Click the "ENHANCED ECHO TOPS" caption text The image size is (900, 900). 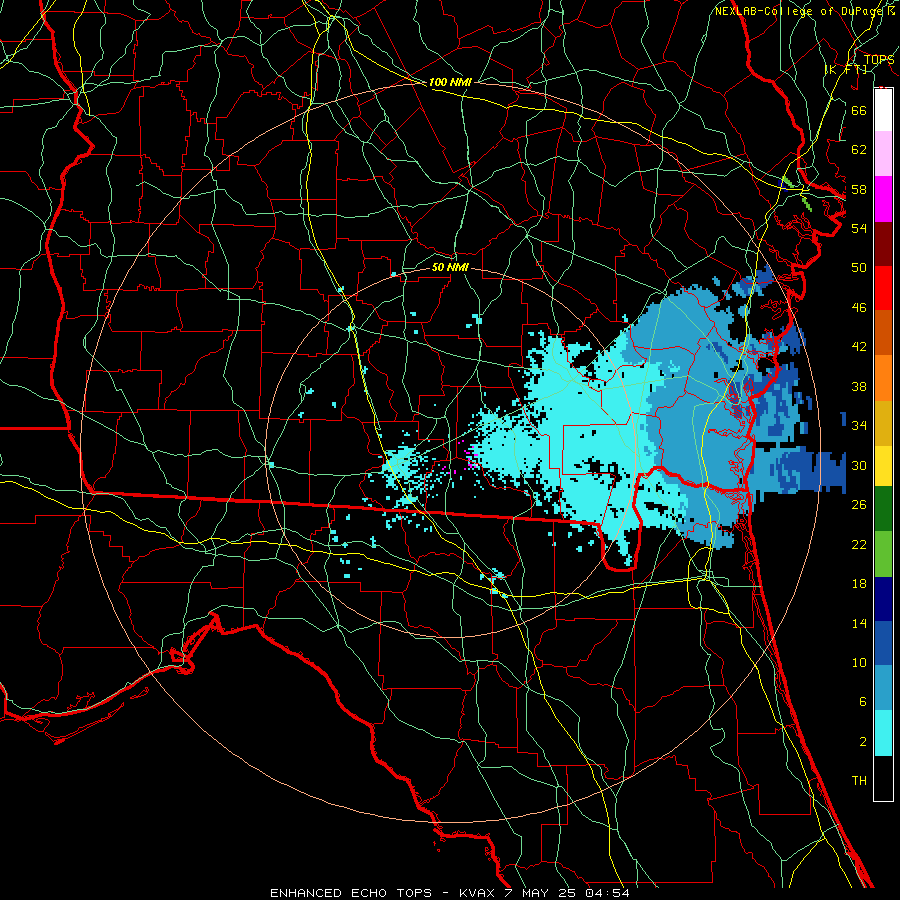pos(350,893)
